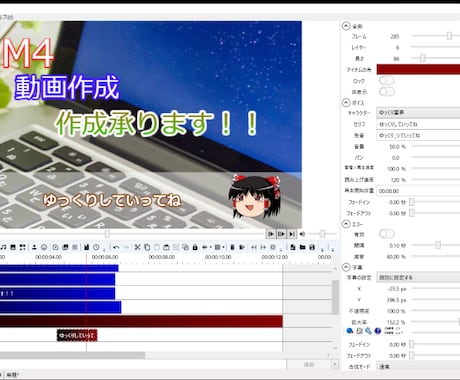Screen dimensions: 460x380
Task: Select the top blue clip on the timeline
Action: 59,268
